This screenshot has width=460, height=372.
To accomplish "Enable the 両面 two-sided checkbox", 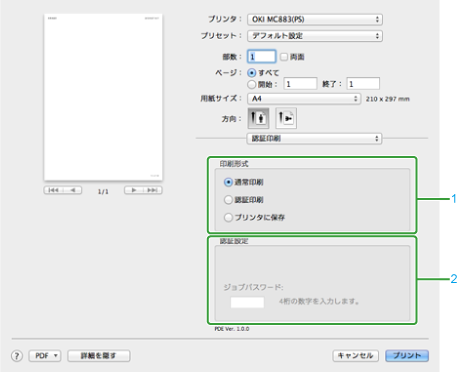I will coord(284,57).
